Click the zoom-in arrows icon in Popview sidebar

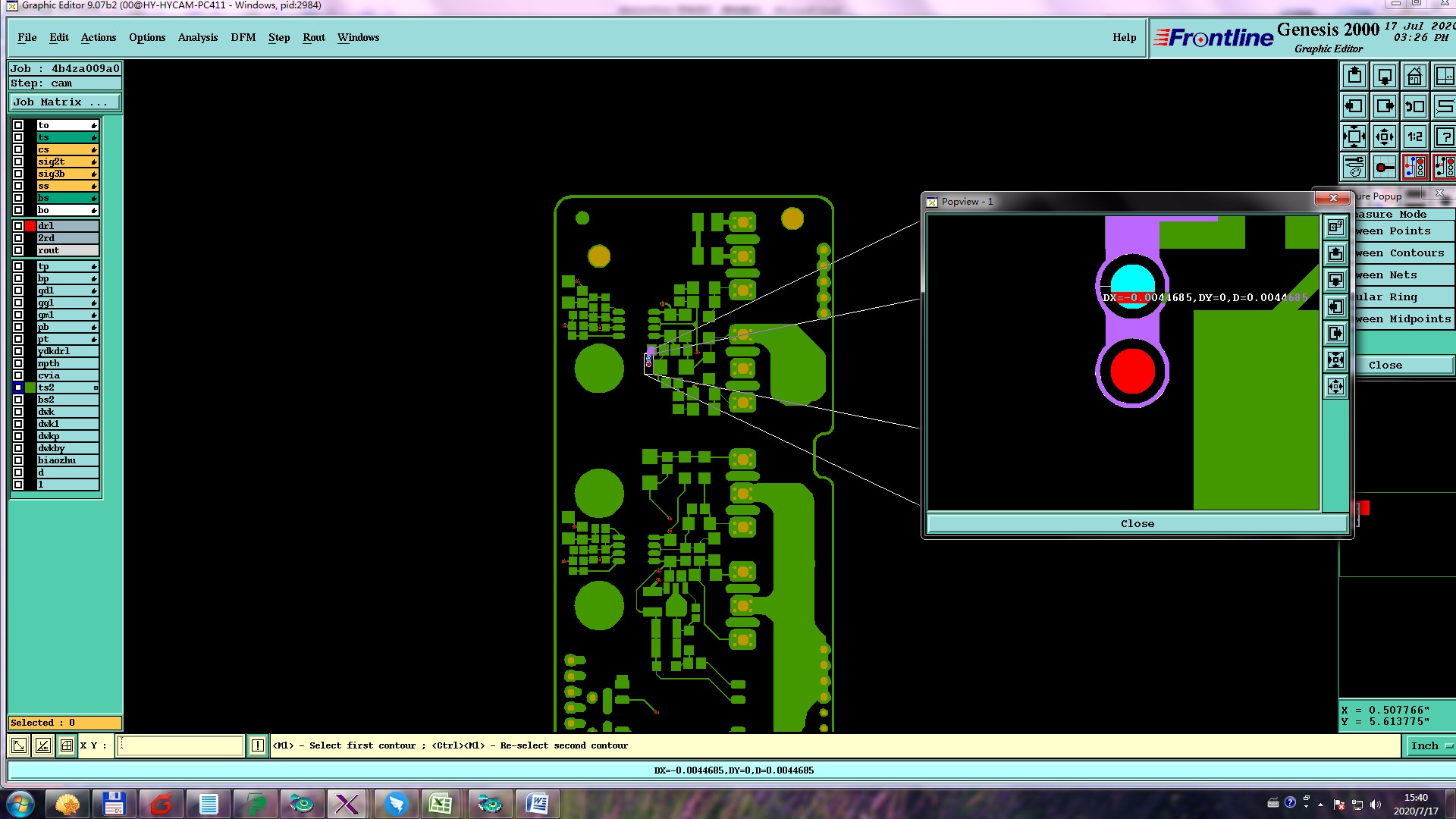[1335, 360]
